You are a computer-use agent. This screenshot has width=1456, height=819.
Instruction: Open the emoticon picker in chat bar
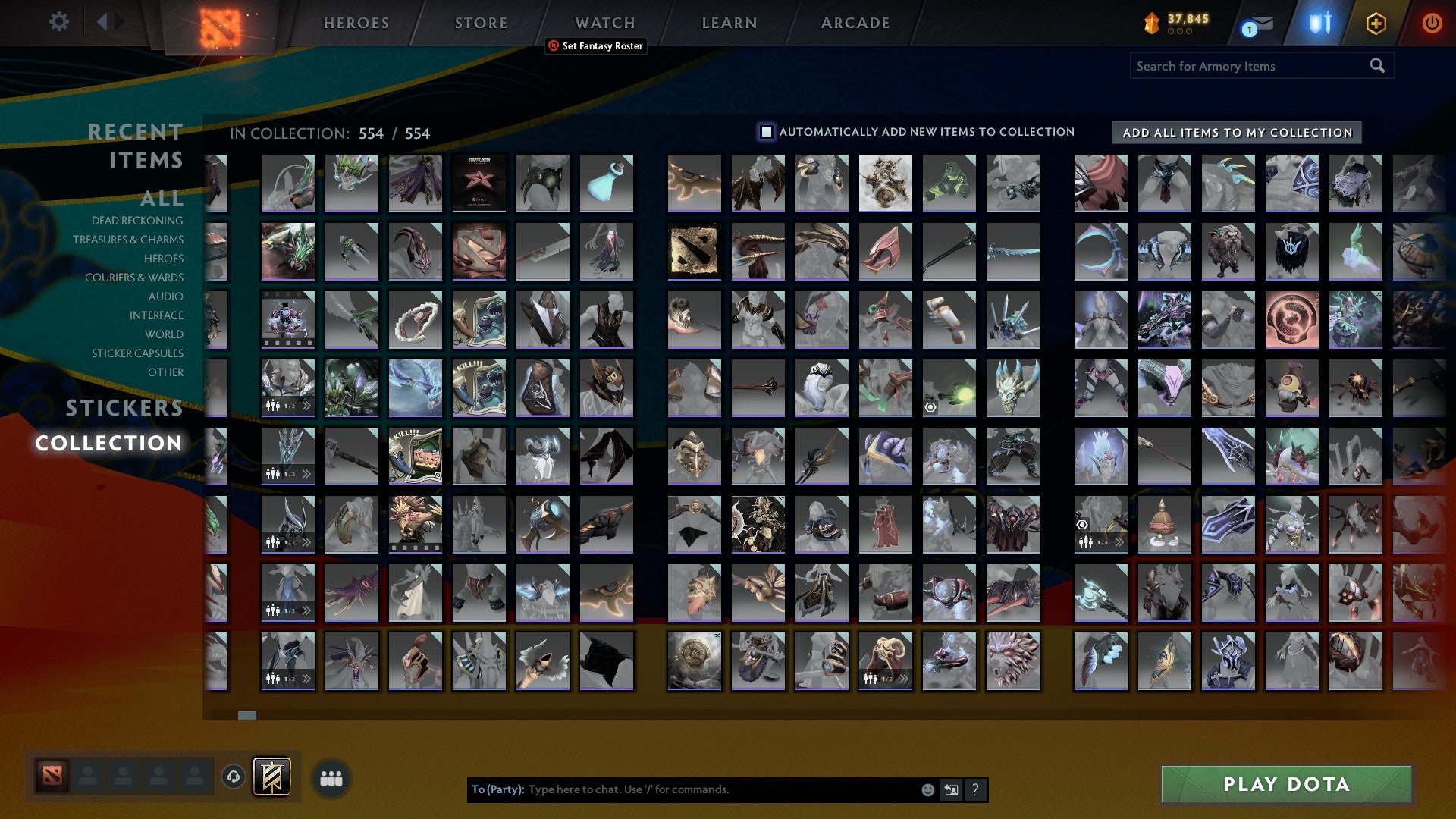pos(927,789)
